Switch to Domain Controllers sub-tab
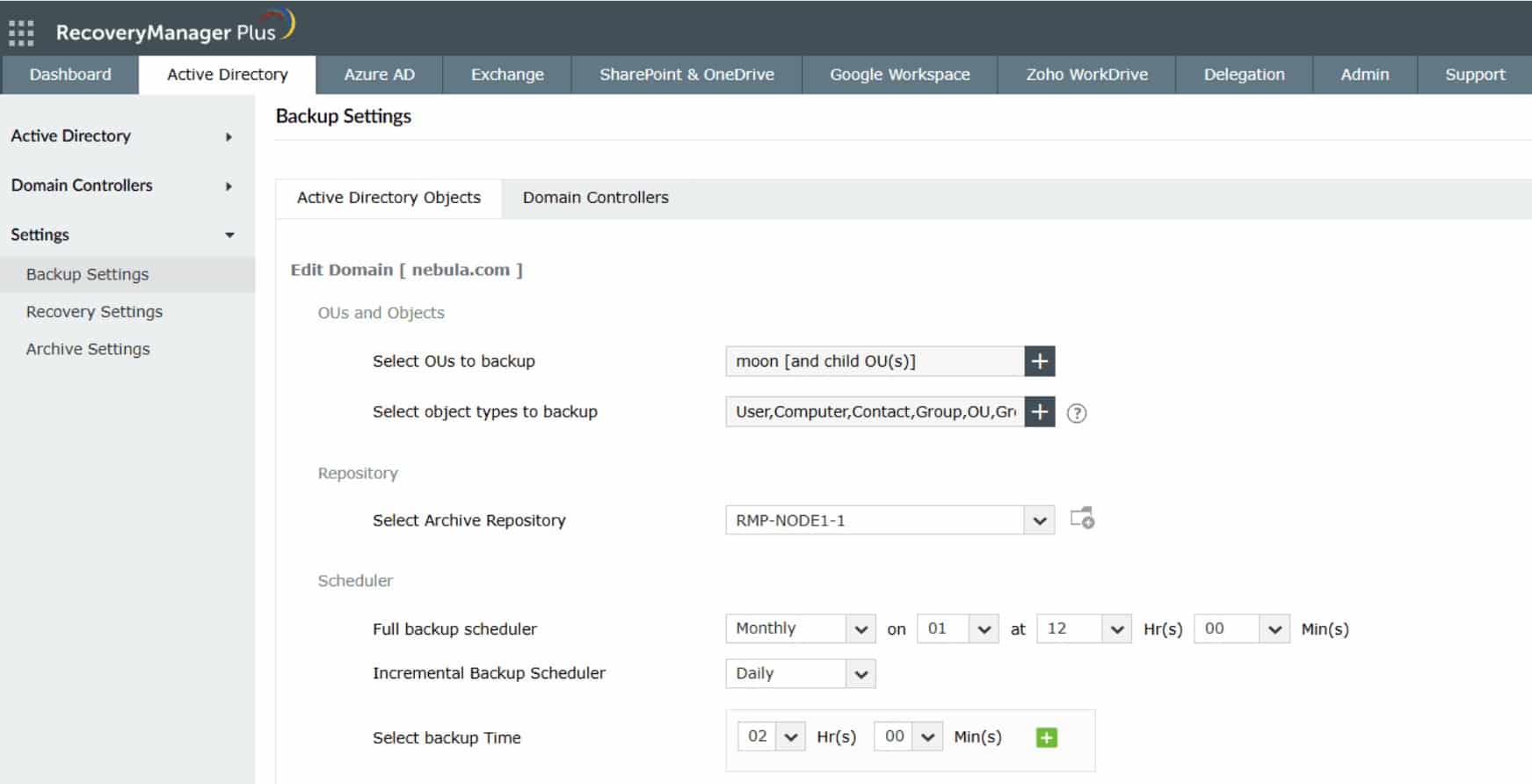This screenshot has height=784, width=1532. pyautogui.click(x=596, y=198)
